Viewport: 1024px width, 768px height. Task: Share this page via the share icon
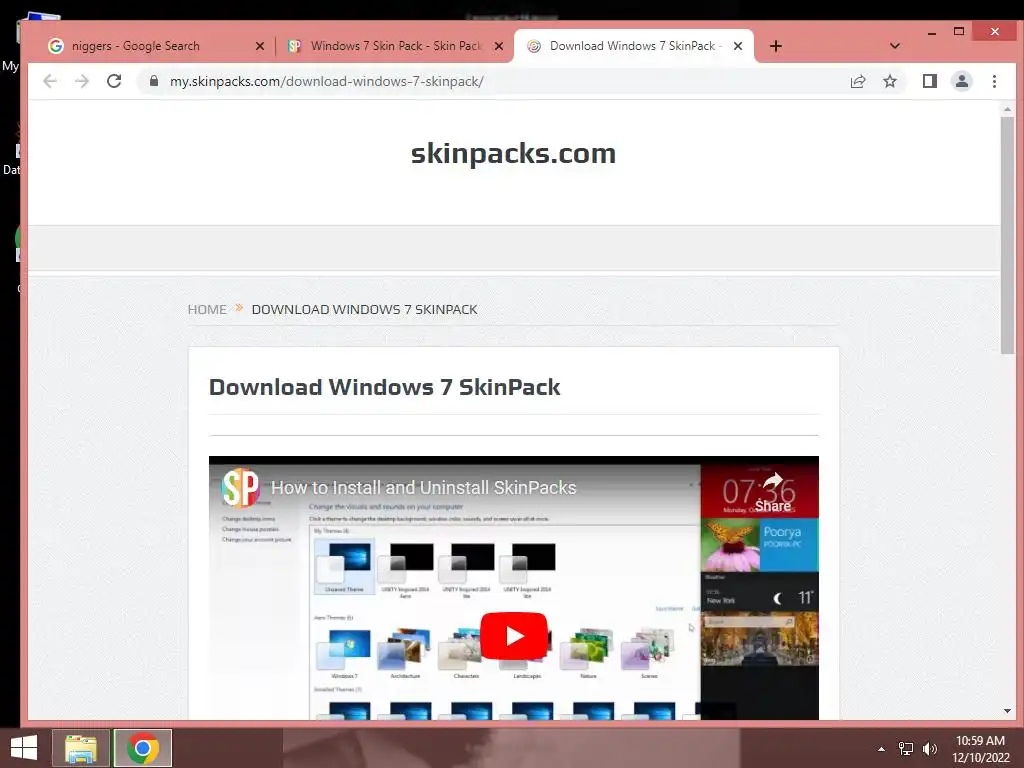pyautogui.click(x=857, y=81)
